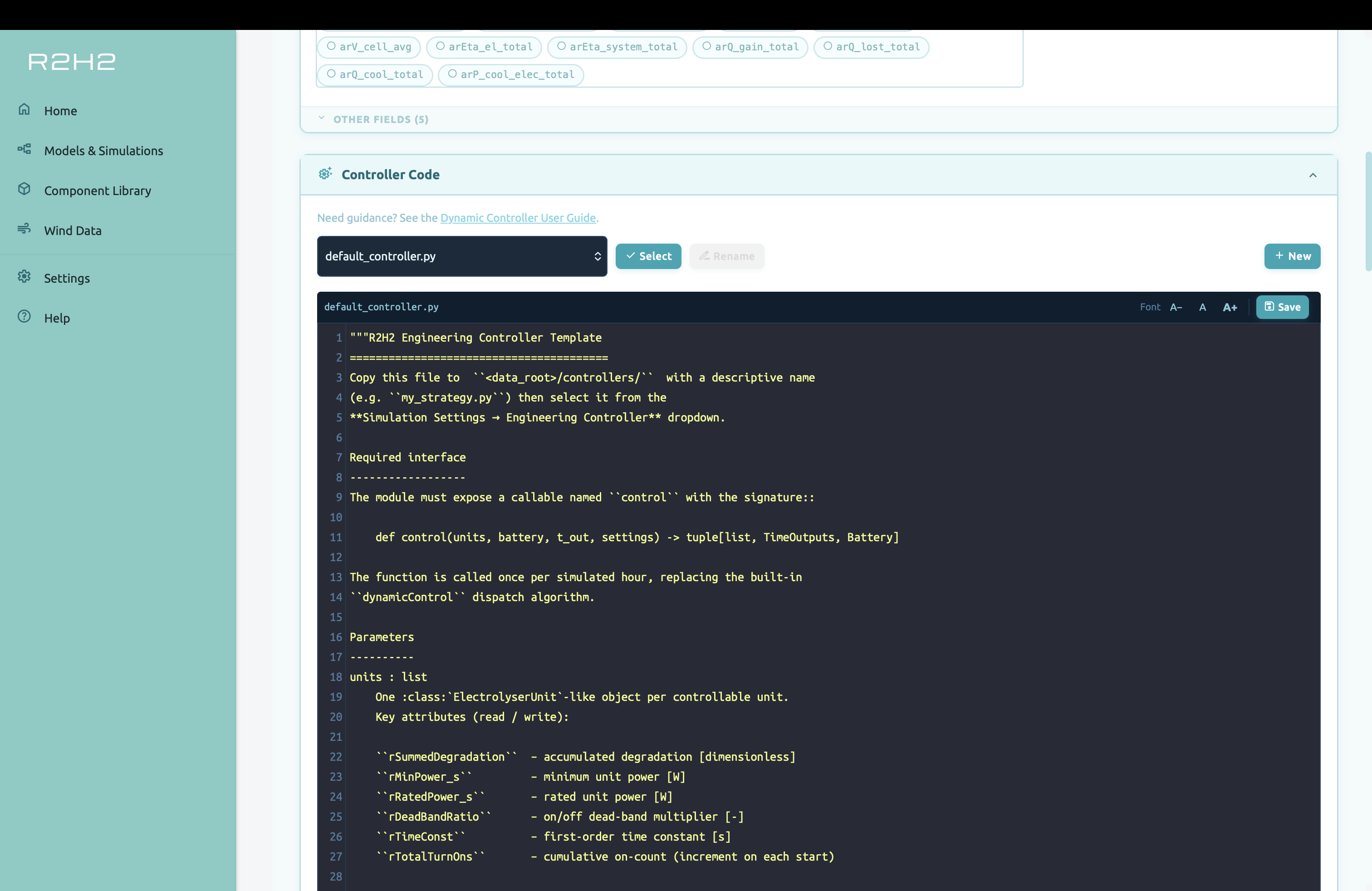Screen dimensions: 1372x891
Task: Click the Models & Simulations diagram icon
Action: click(x=24, y=149)
